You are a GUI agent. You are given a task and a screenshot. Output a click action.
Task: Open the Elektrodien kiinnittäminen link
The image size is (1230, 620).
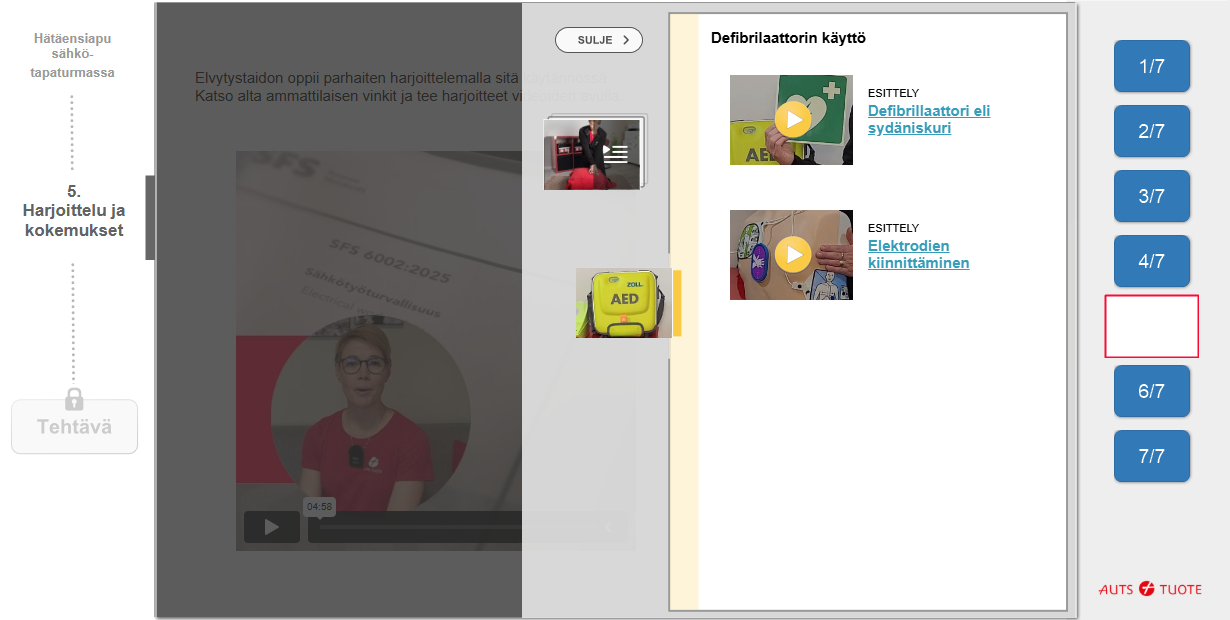918,255
